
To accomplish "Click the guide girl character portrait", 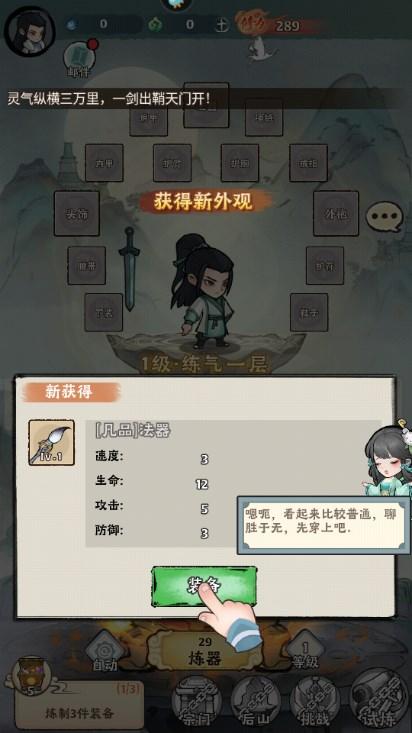I will click(388, 458).
